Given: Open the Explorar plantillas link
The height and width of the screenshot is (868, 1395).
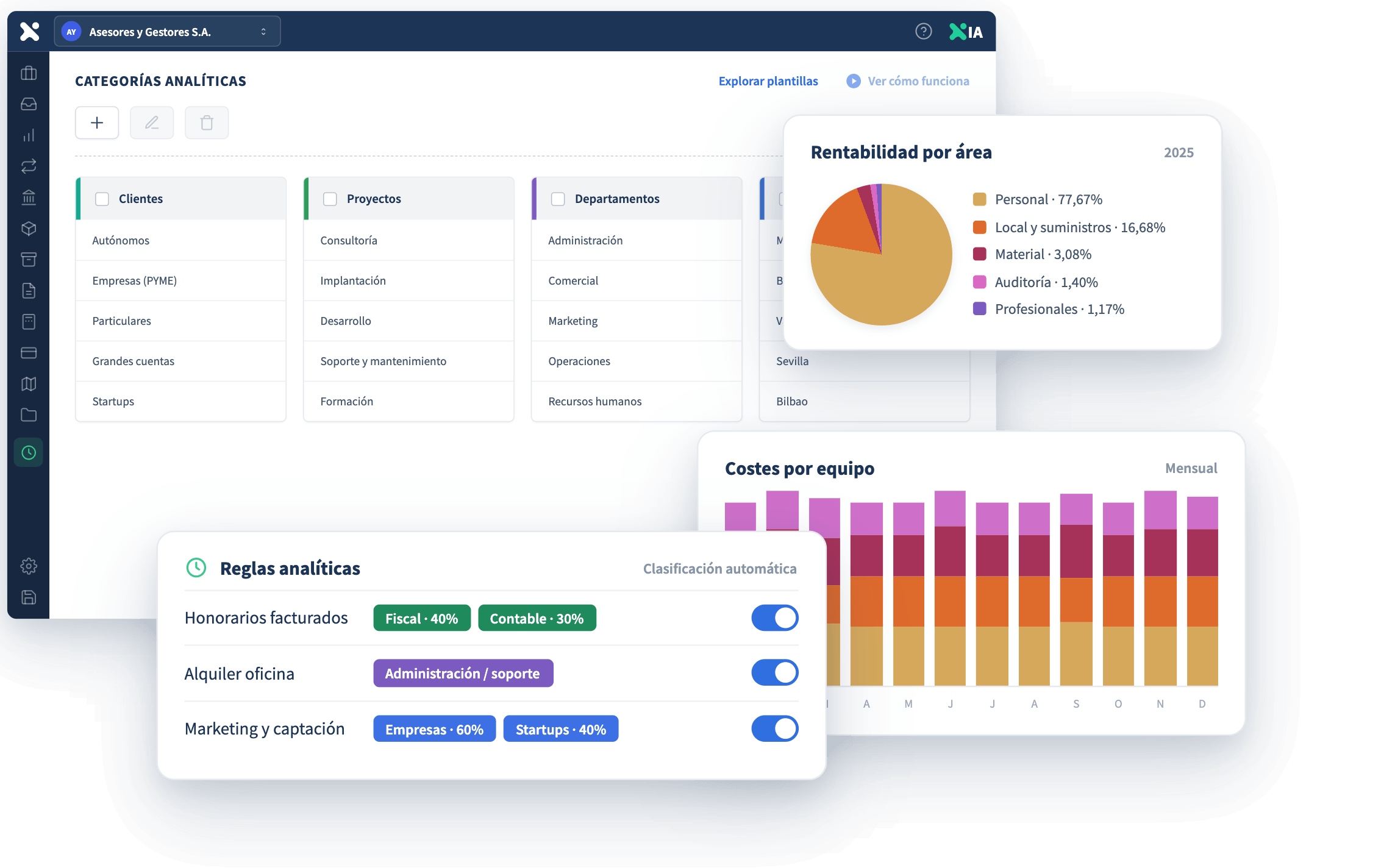Looking at the screenshot, I should 768,81.
